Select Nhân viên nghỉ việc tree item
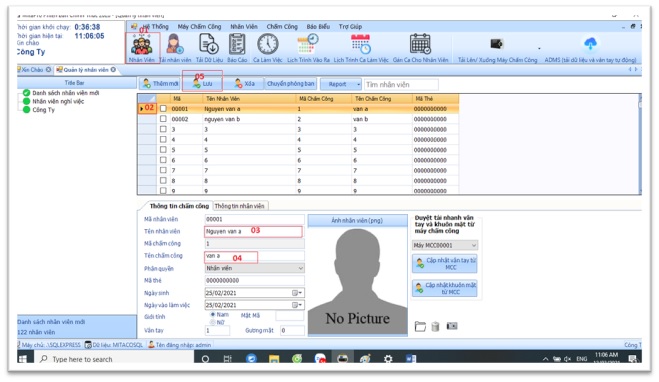Image resolution: width=659 pixels, height=382 pixels. pos(58,101)
